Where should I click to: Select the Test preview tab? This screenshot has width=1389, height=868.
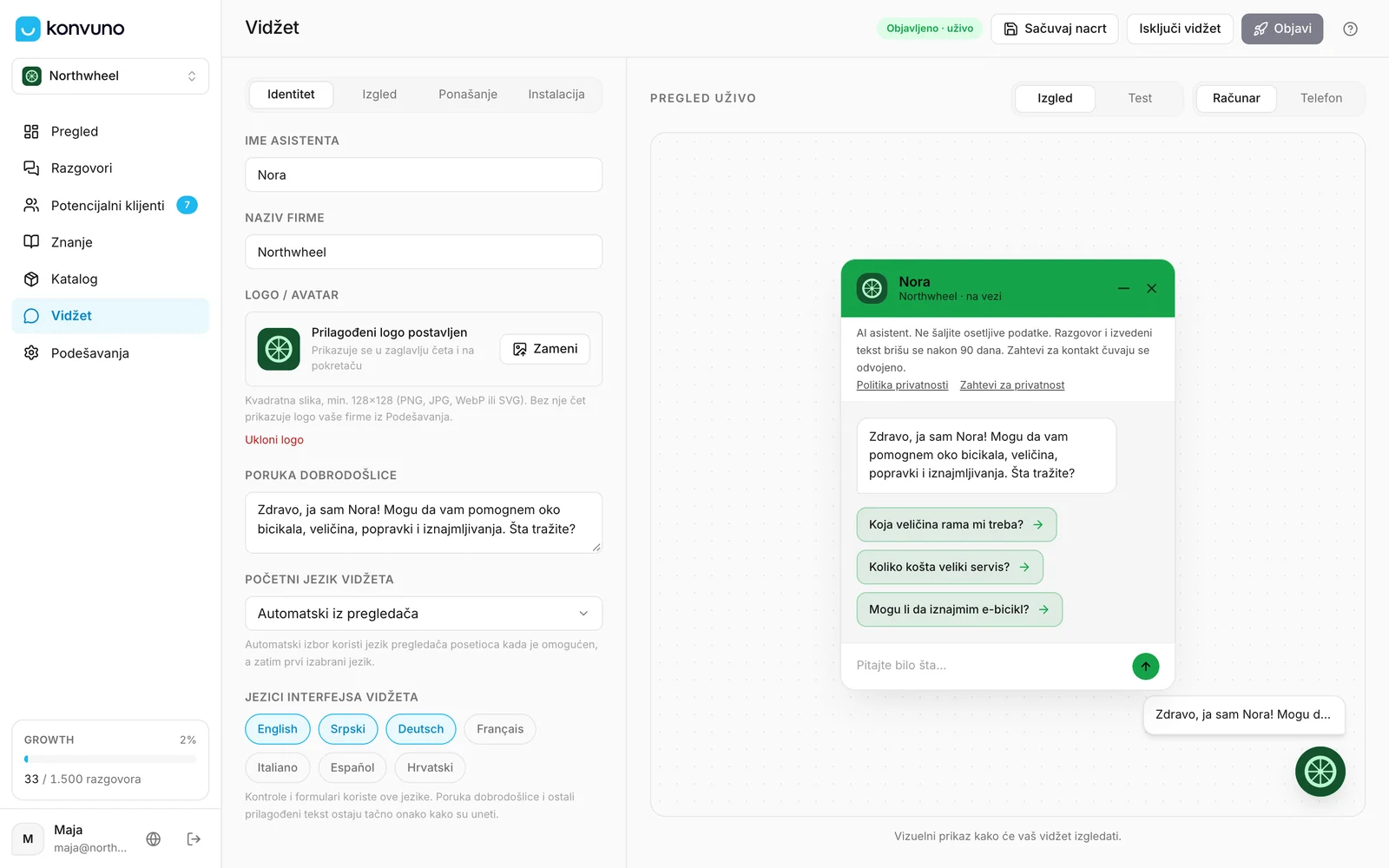pyautogui.click(x=1140, y=98)
